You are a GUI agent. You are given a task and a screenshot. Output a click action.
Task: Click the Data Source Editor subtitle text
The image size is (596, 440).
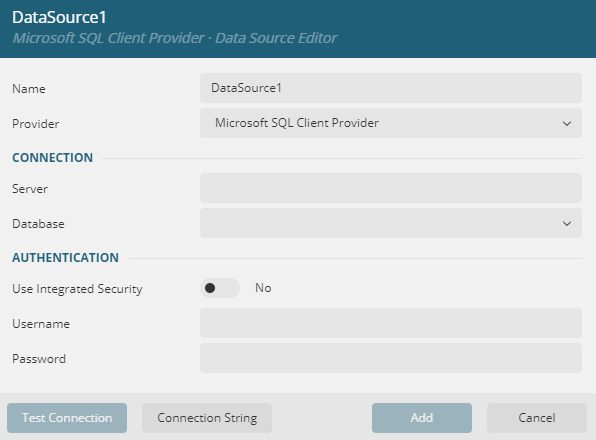[x=276, y=38]
